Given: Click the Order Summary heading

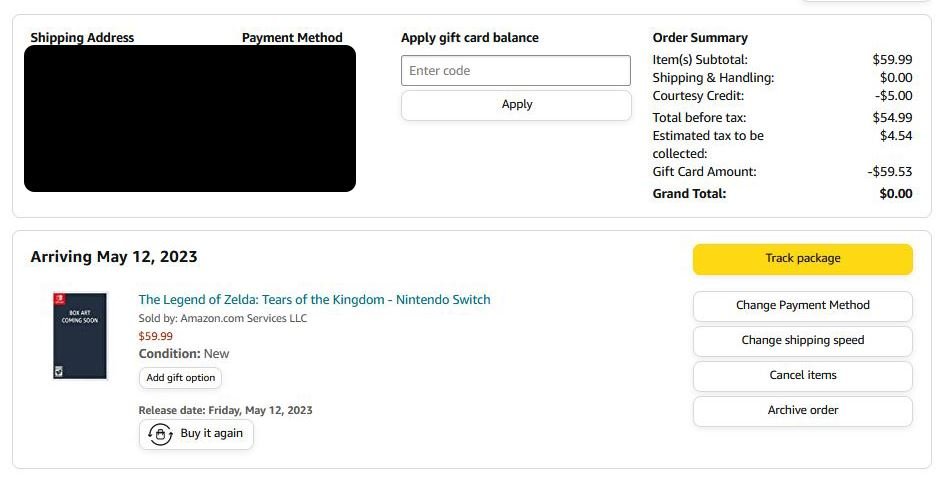Looking at the screenshot, I should (700, 38).
